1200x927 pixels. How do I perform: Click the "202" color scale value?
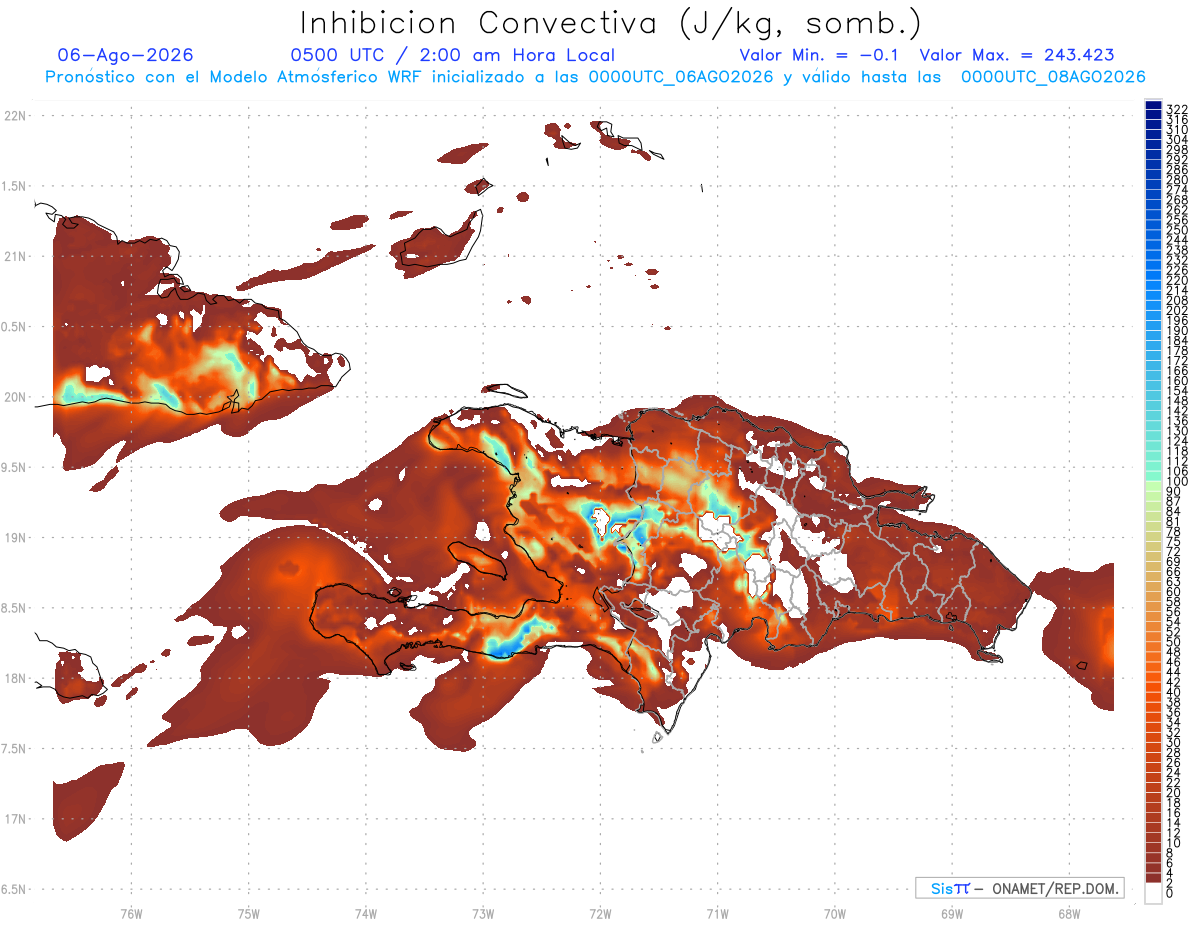tap(1177, 310)
